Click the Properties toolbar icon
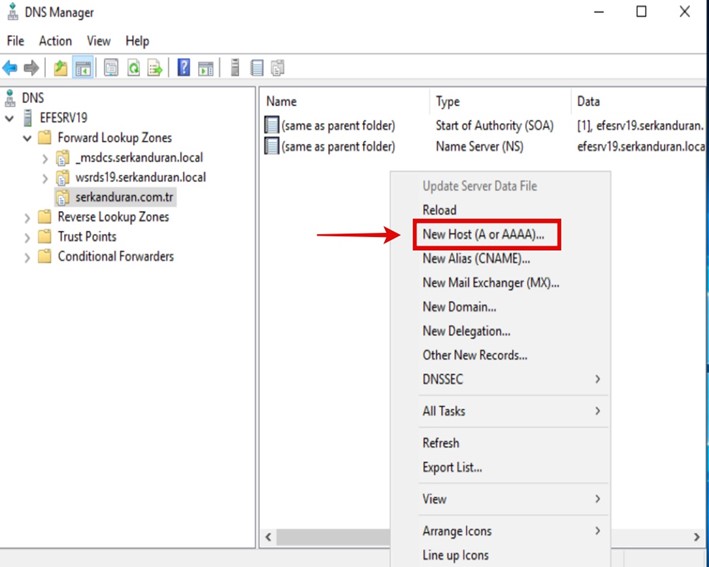The image size is (709, 567). (111, 68)
